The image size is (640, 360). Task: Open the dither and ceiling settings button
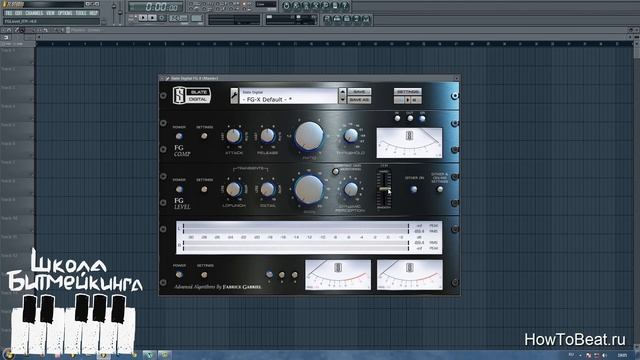[440, 189]
